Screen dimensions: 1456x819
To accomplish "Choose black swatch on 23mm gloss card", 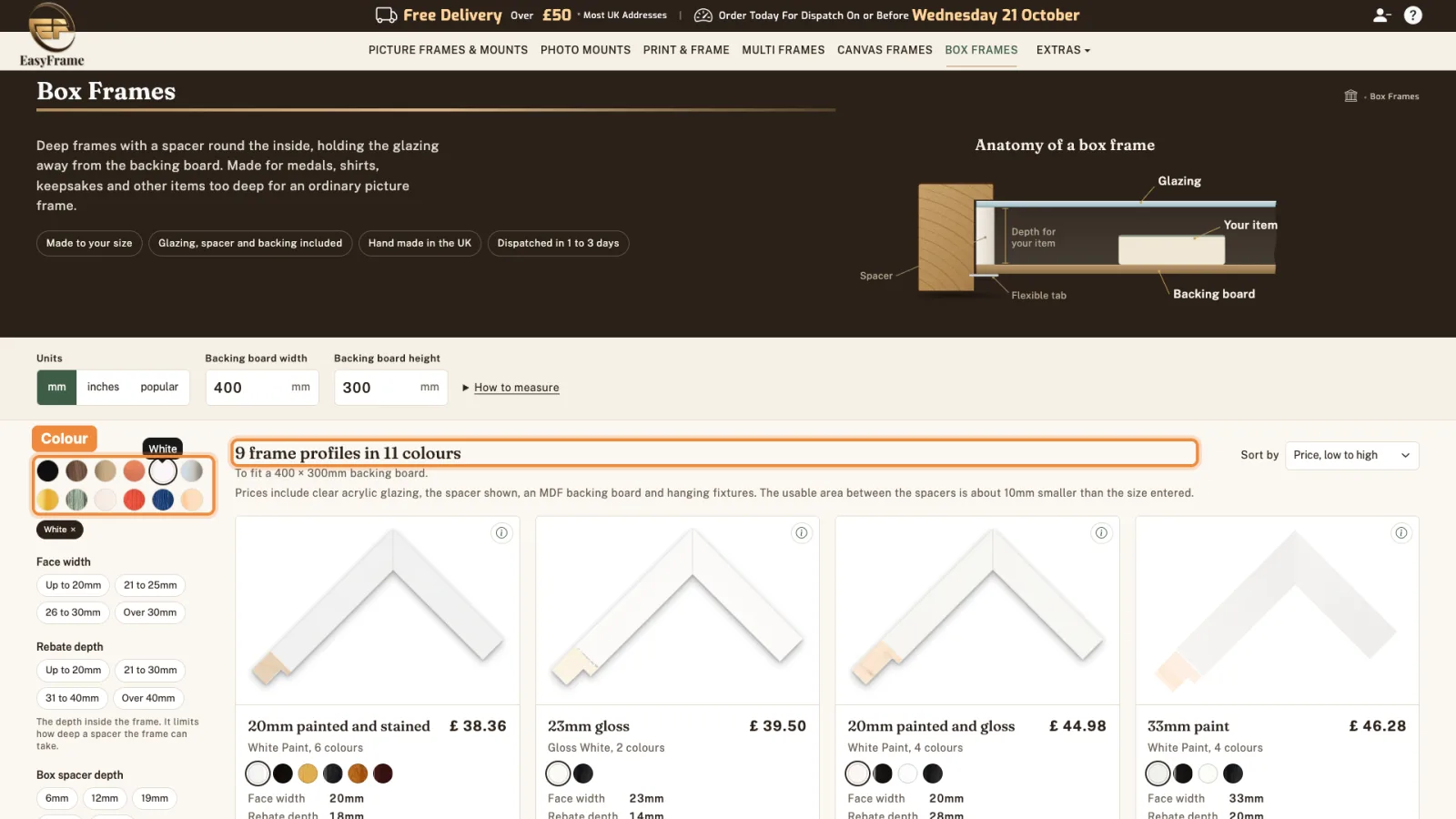I will click(583, 773).
